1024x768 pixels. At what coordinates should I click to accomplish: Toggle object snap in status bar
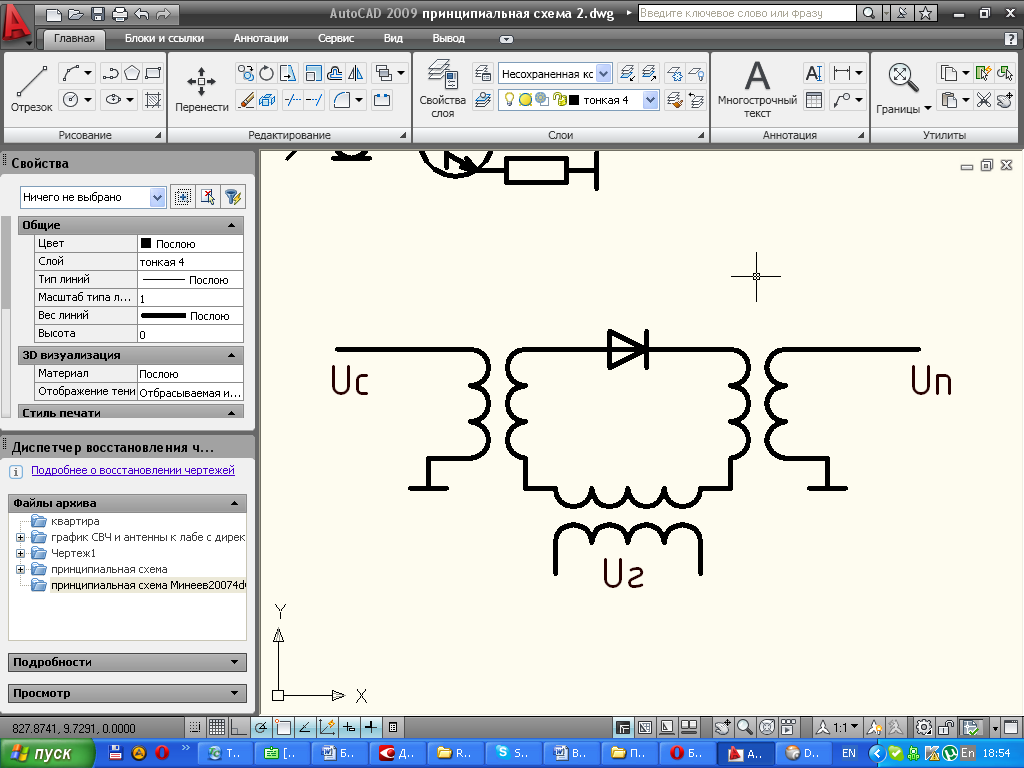coord(283,727)
